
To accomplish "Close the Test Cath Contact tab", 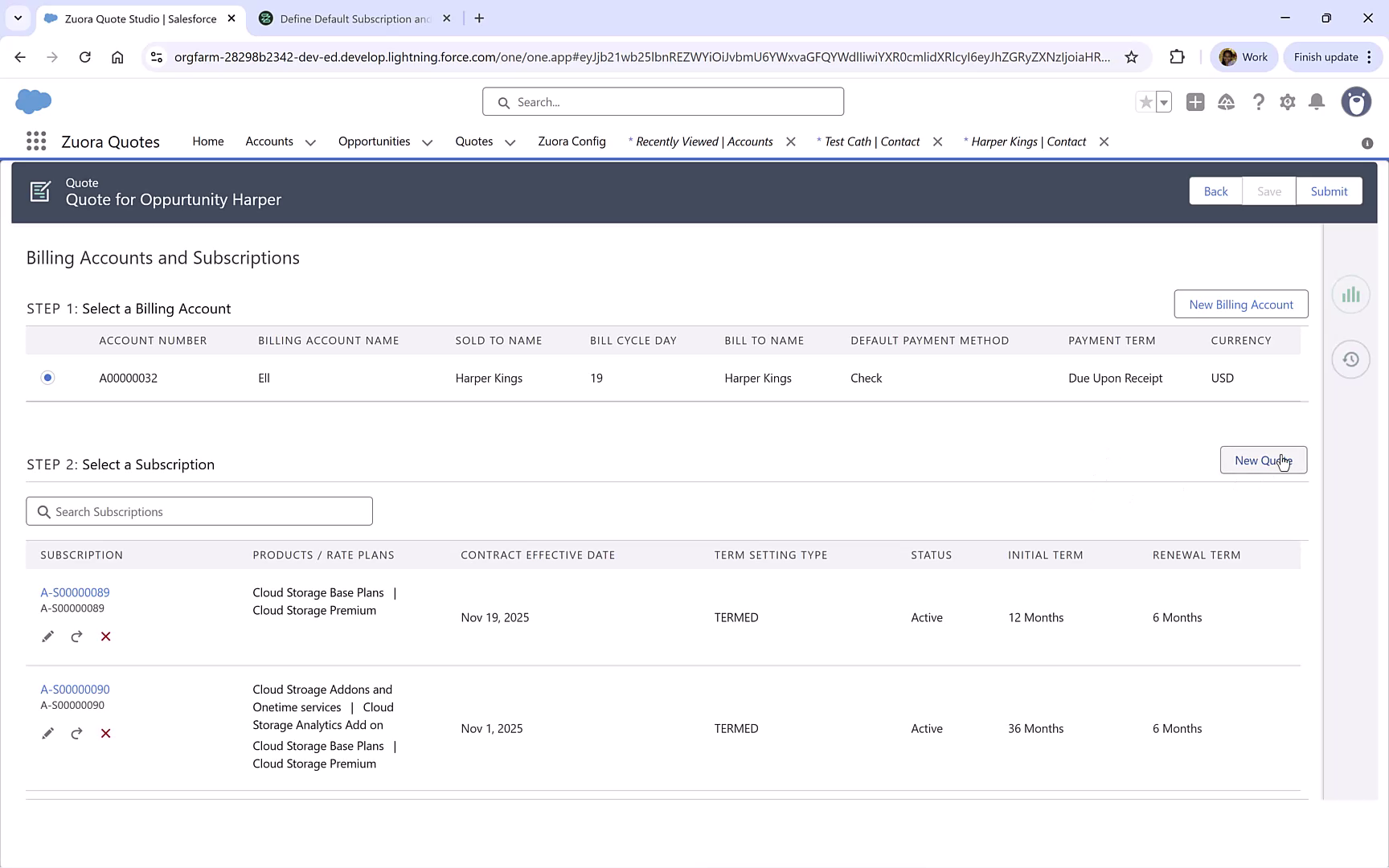I will 937,141.
